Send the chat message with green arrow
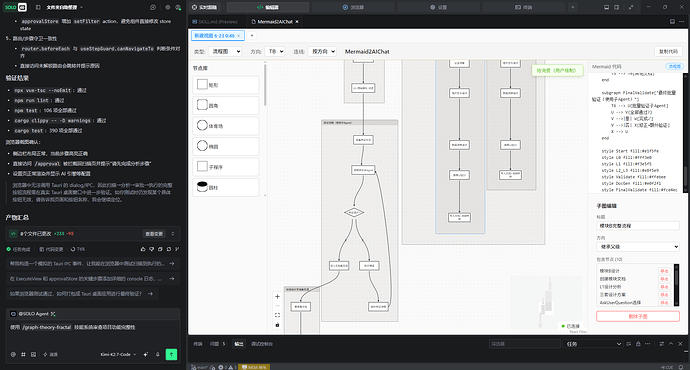690x370 pixels. point(171,354)
